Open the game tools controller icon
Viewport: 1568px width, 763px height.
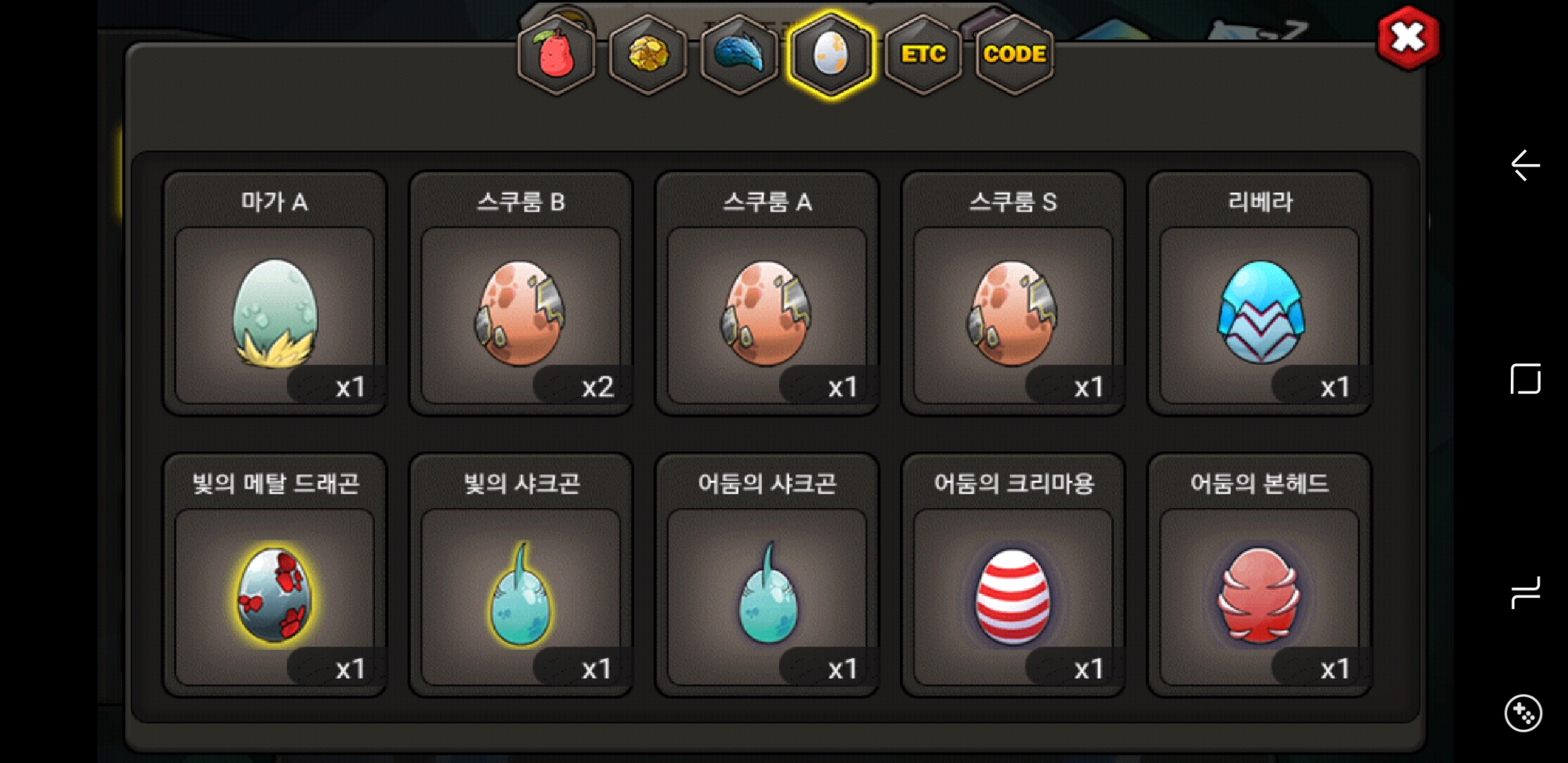(x=1524, y=714)
